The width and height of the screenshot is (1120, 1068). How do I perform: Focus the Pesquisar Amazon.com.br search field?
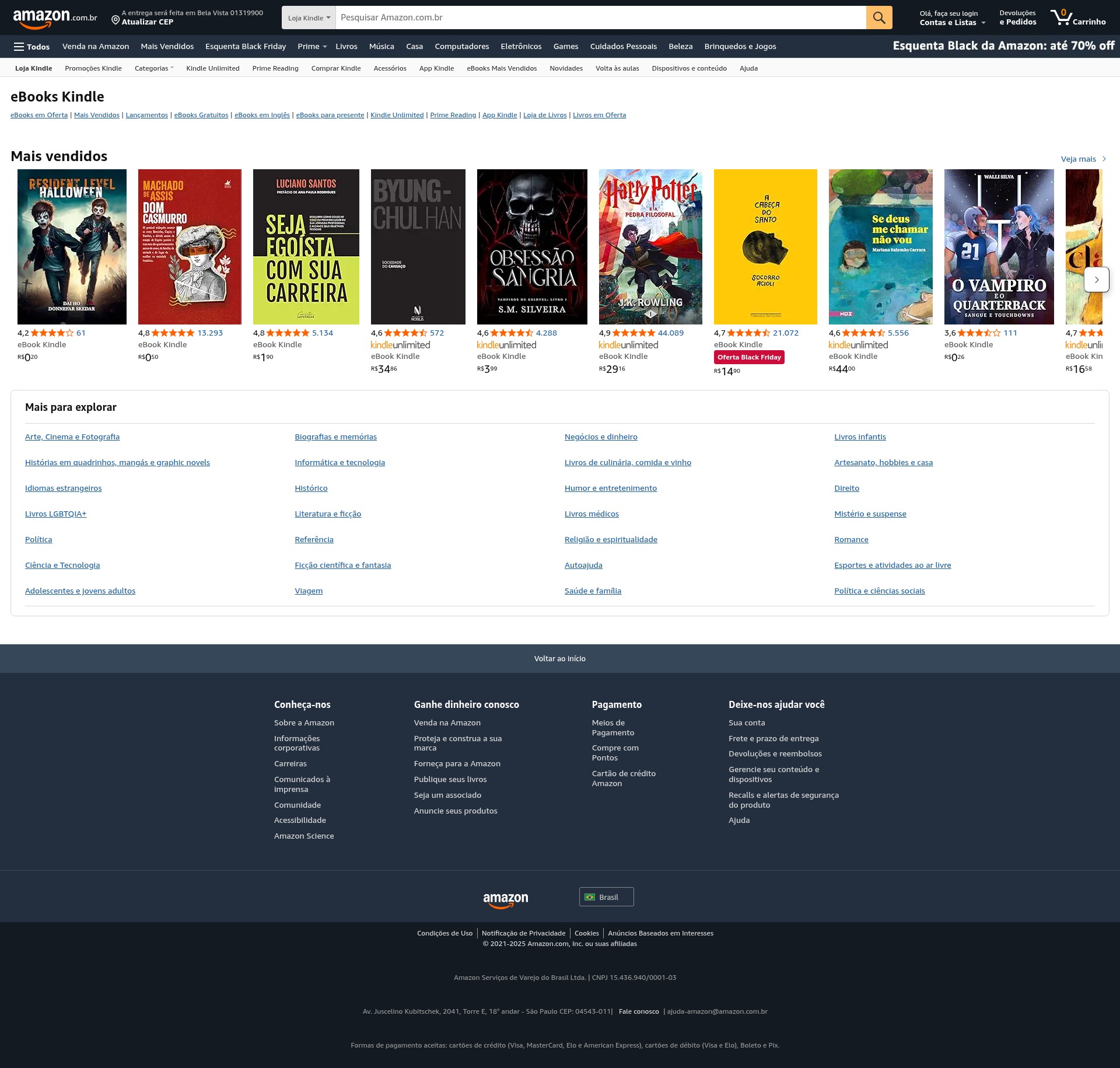(601, 18)
